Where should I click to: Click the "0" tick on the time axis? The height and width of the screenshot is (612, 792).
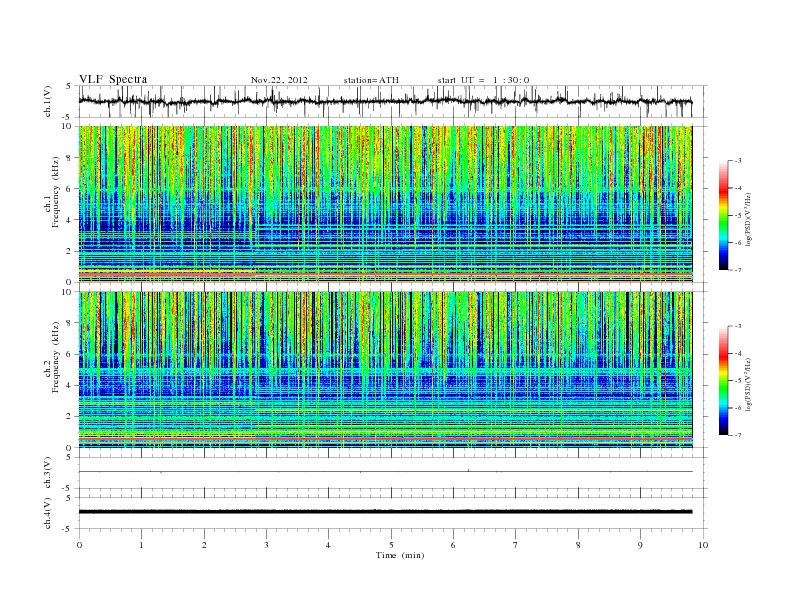click(79, 545)
